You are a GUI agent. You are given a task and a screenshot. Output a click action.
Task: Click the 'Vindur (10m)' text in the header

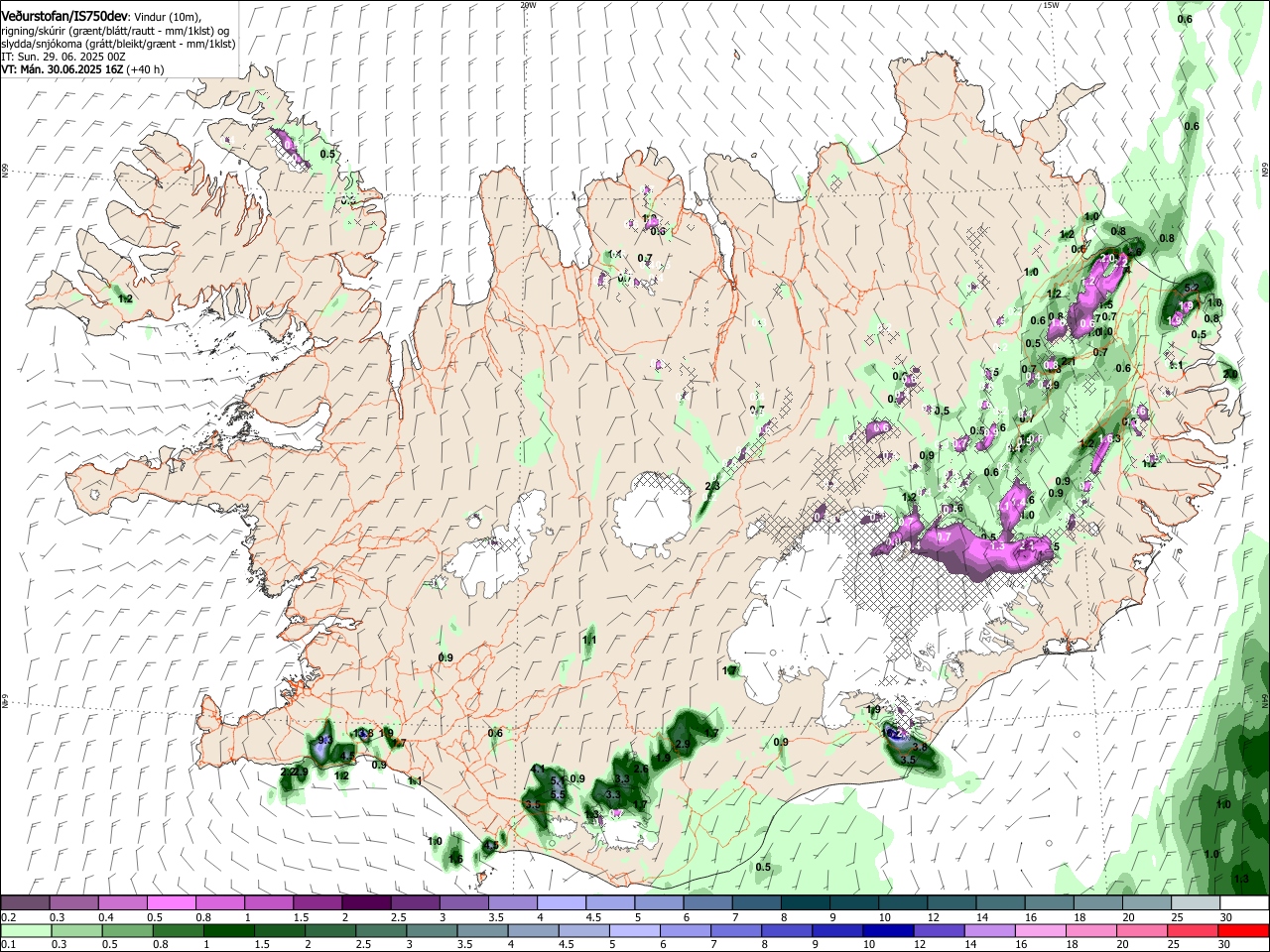click(168, 18)
